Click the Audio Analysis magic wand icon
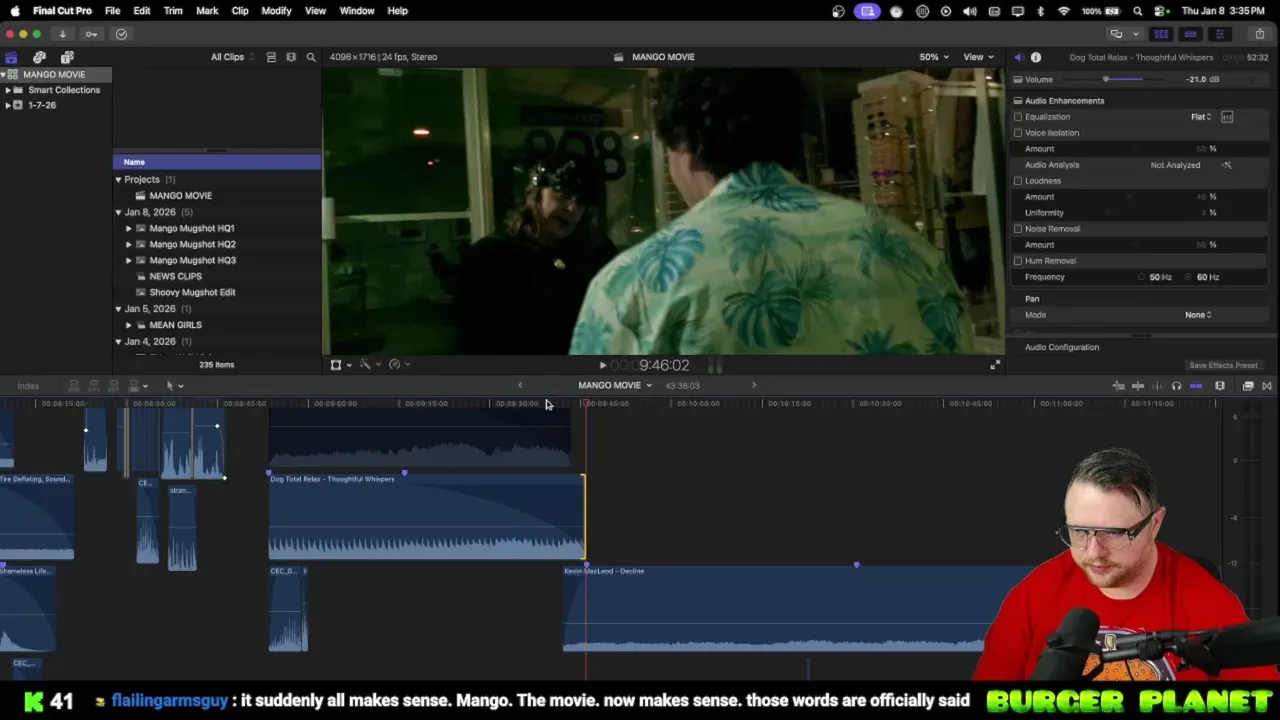The width and height of the screenshot is (1280, 720). pos(1227,165)
